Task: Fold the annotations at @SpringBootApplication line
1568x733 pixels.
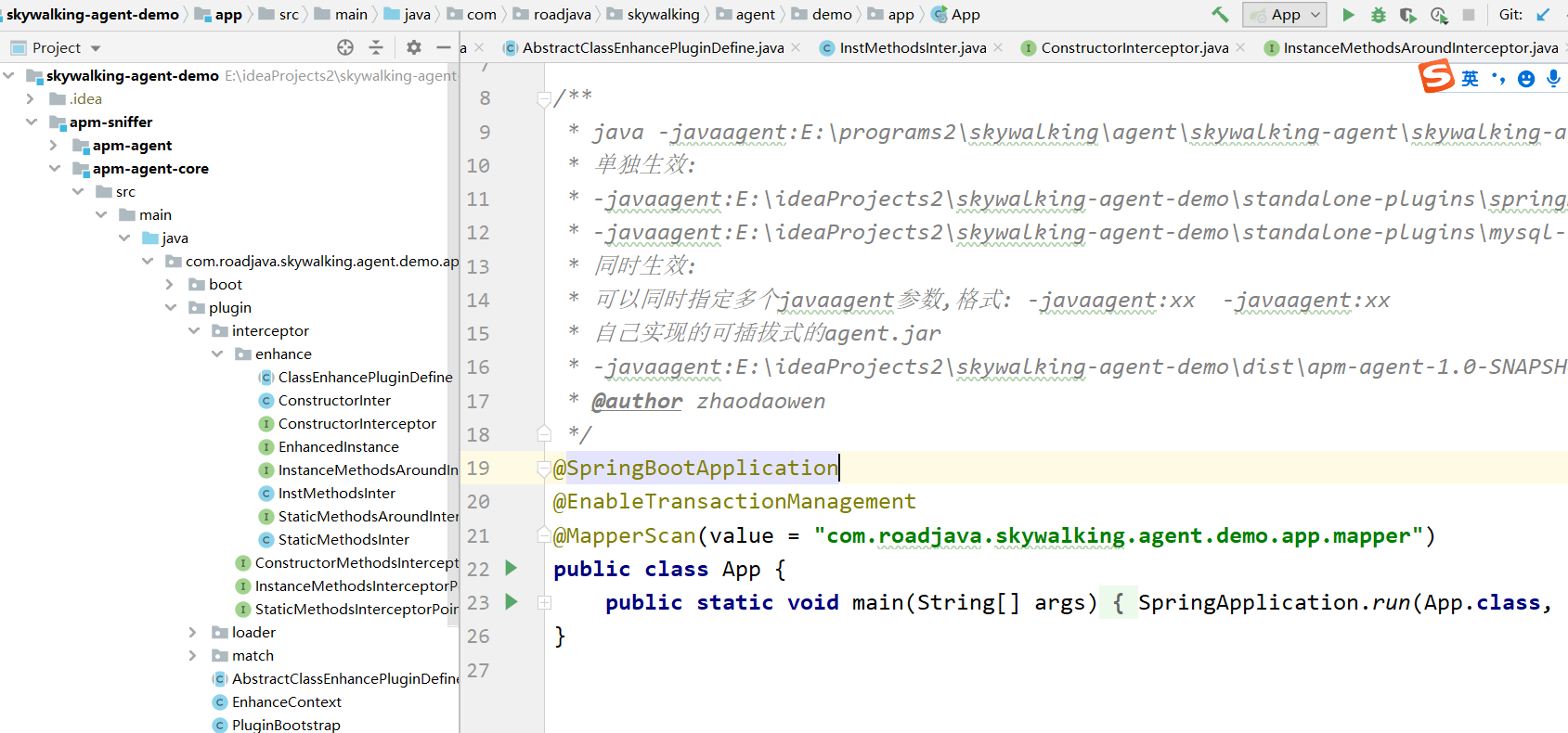Action: (x=544, y=469)
